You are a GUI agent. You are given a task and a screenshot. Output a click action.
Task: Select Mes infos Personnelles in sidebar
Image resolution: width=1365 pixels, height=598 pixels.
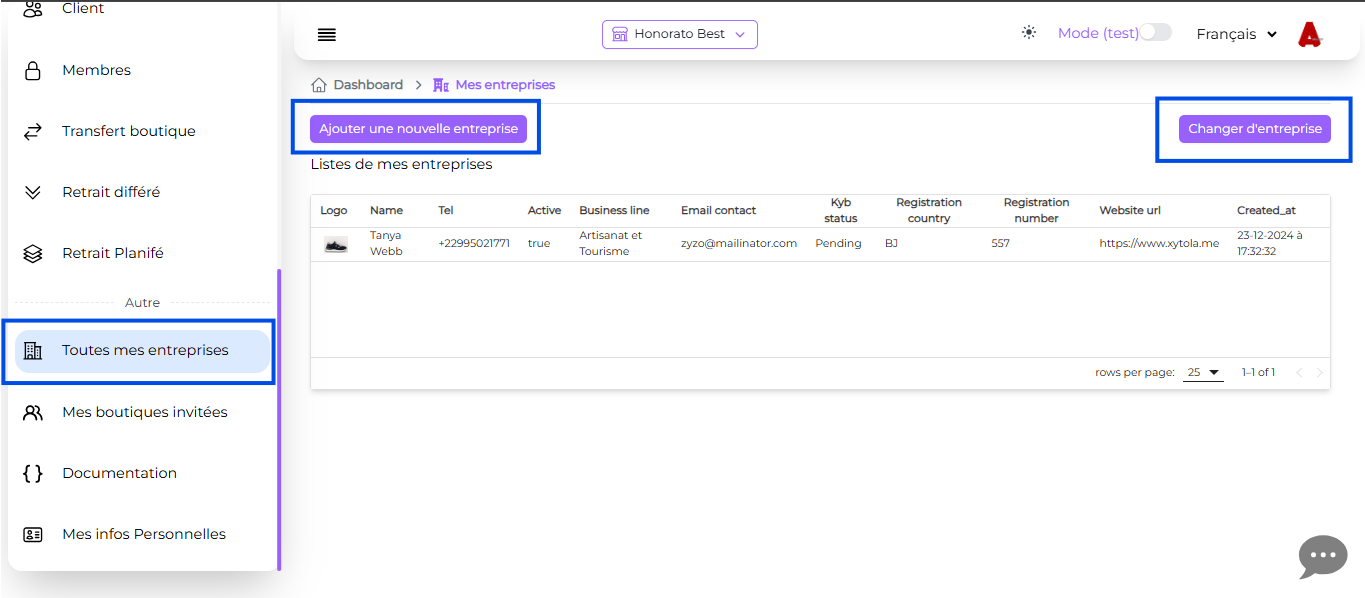click(143, 534)
